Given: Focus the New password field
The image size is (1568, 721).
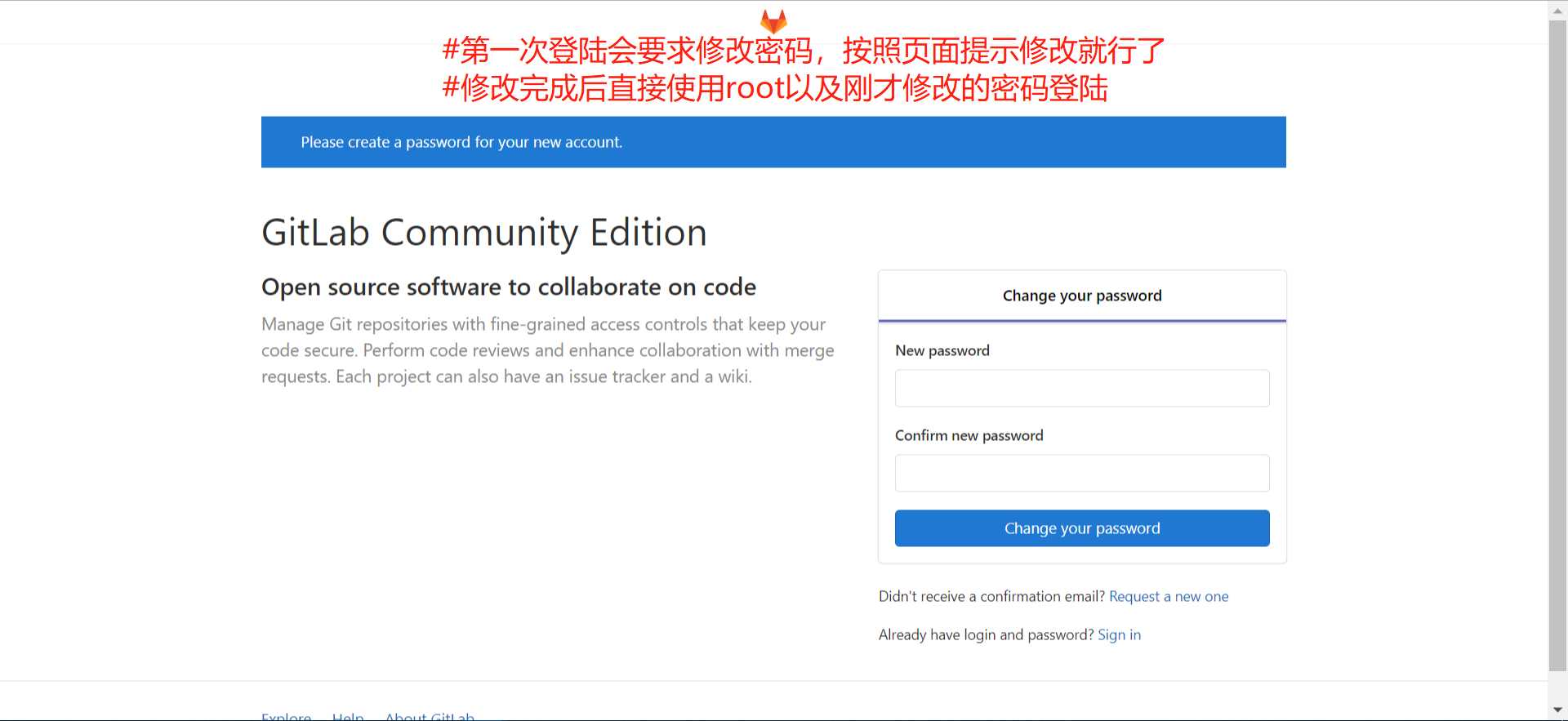Looking at the screenshot, I should [x=1082, y=388].
